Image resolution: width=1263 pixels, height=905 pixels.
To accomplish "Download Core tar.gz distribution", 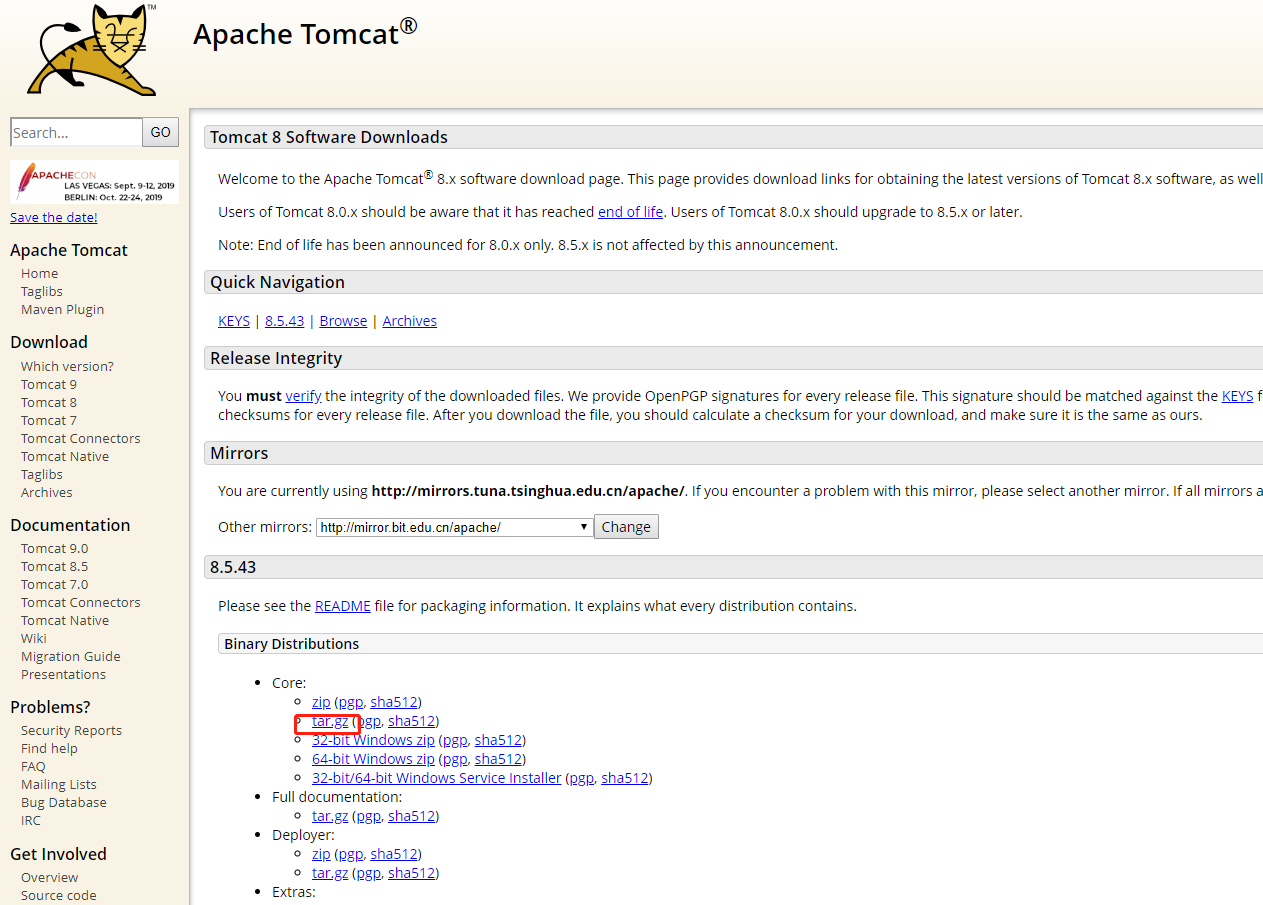I will coord(330,721).
